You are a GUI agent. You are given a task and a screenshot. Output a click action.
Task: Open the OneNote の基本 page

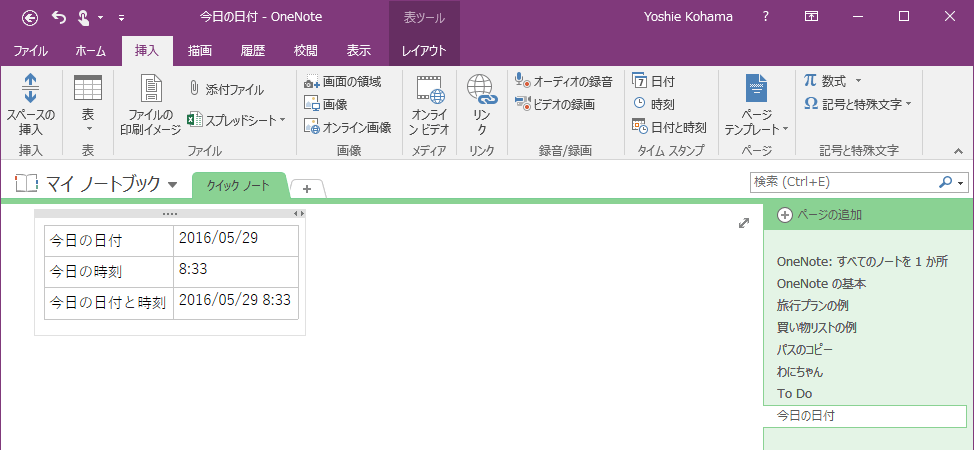click(x=821, y=283)
